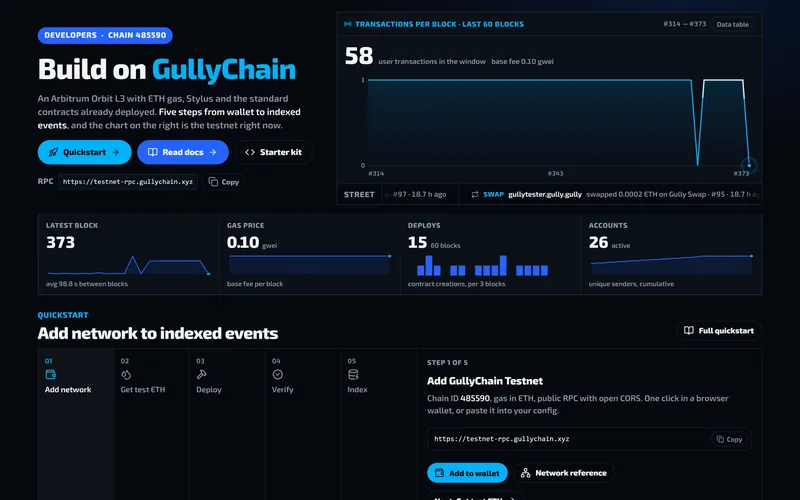Viewport: 800px width, 500px height.
Task: Click the last chart data point at #373
Action: click(x=749, y=165)
